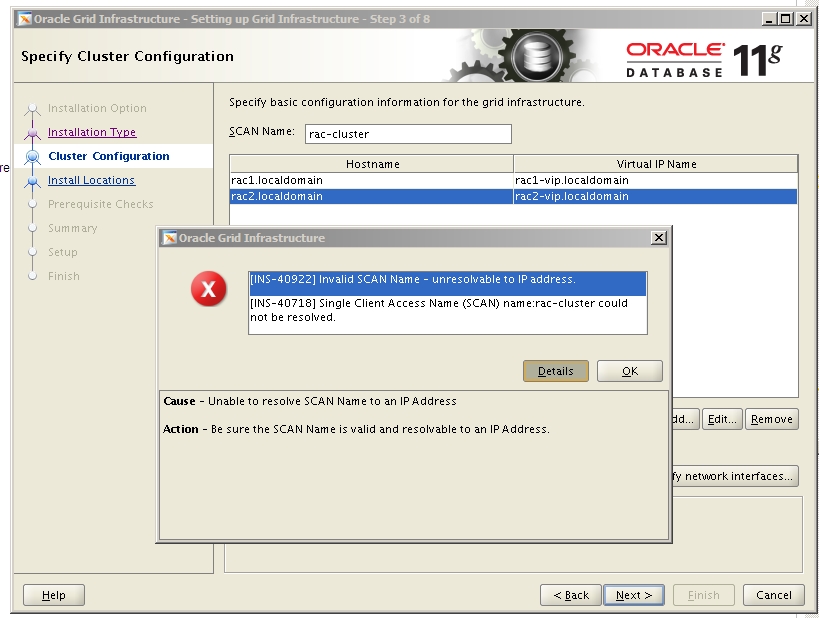Close the Oracle Grid Infrastructure error dialog

(x=659, y=238)
